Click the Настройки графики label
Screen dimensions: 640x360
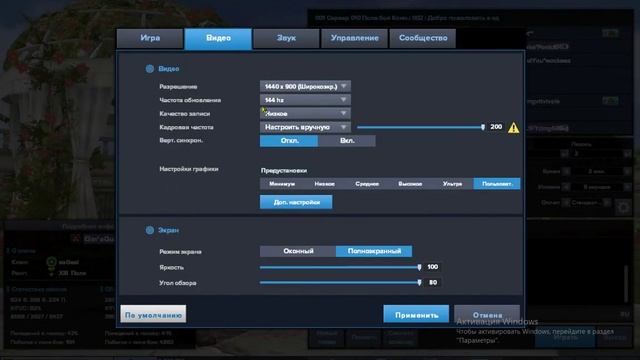click(189, 169)
